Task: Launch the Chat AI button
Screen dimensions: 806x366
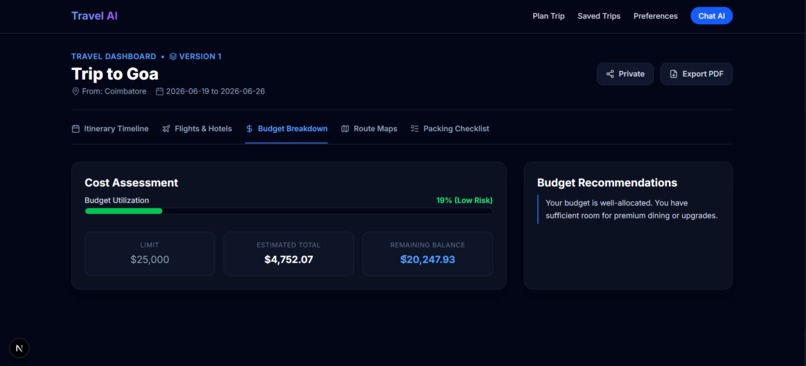Action: click(x=711, y=16)
